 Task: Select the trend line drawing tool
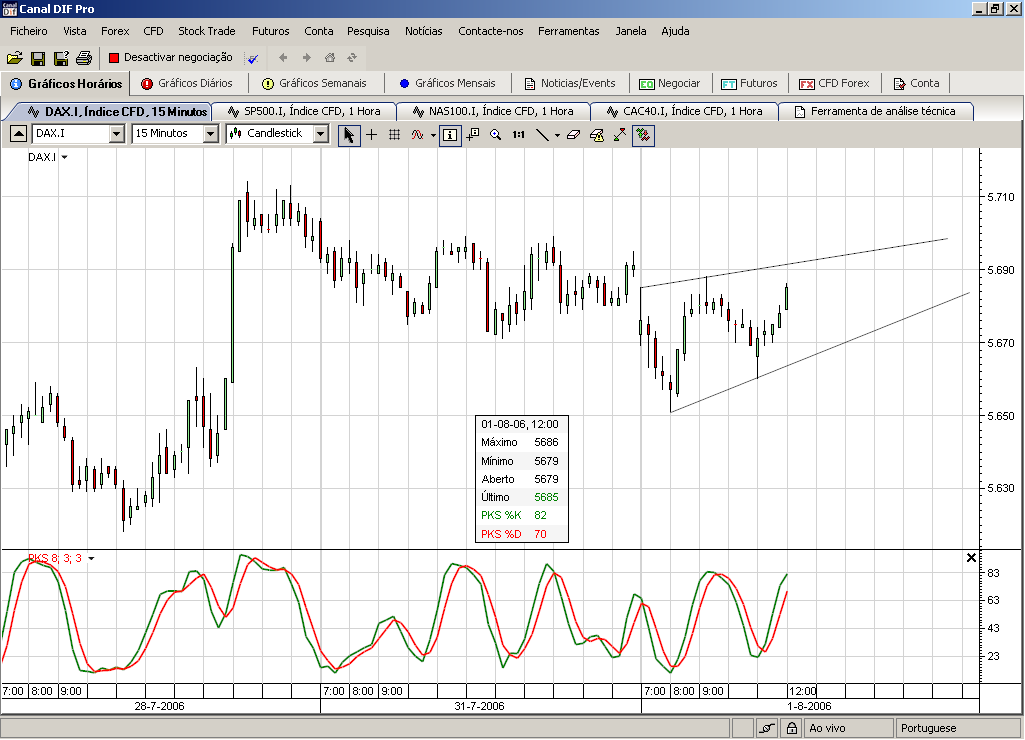click(542, 135)
